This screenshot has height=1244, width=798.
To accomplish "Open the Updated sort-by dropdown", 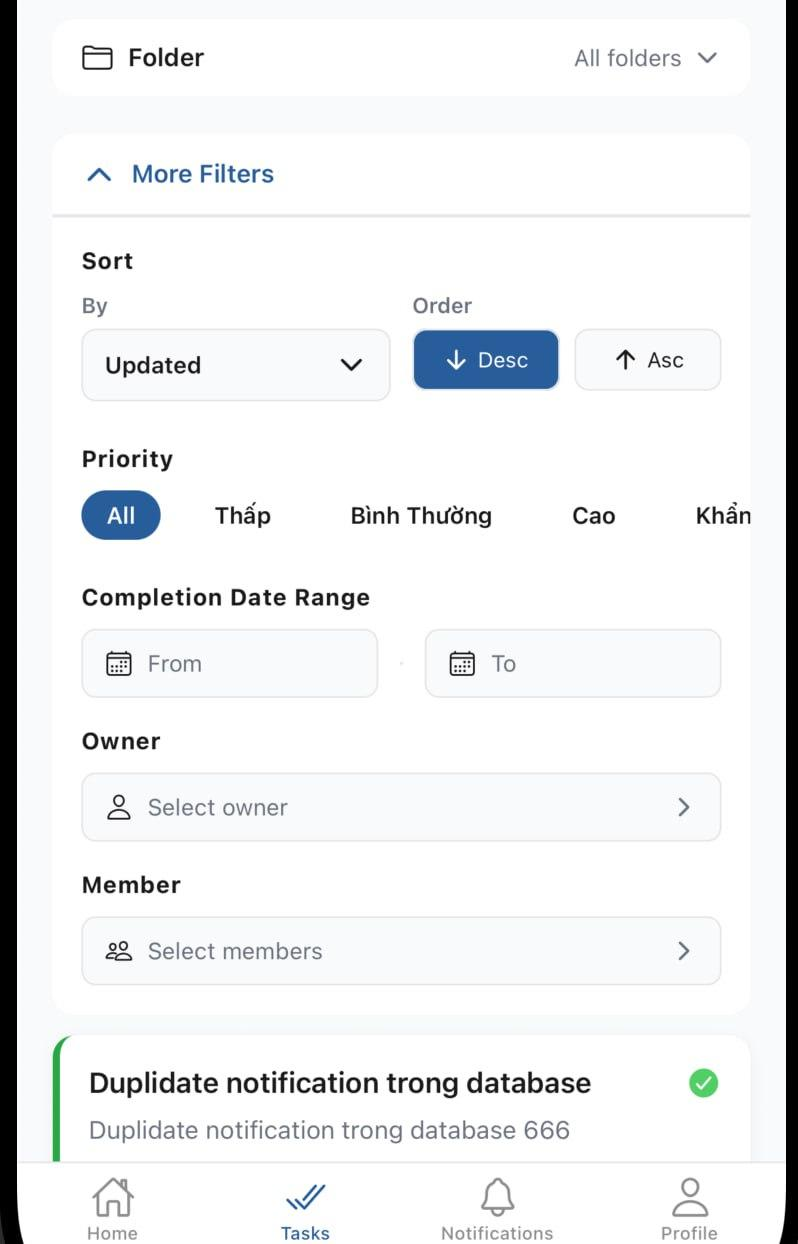I will 235,365.
